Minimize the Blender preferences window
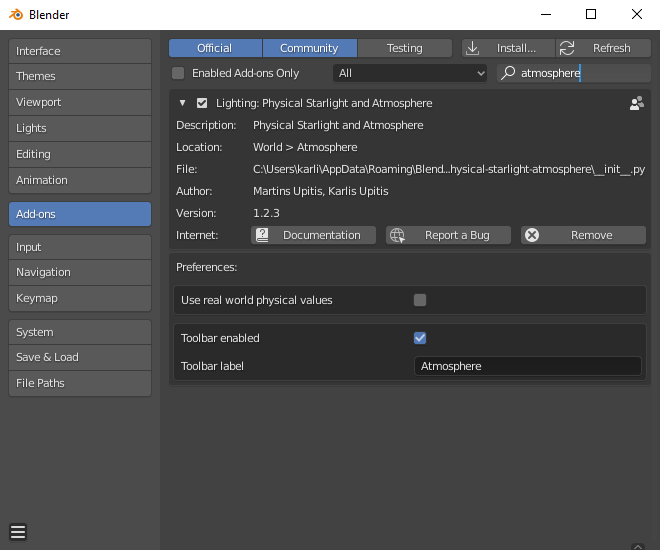Screen dimensions: 660x550 pyautogui.click(x=546, y=14)
